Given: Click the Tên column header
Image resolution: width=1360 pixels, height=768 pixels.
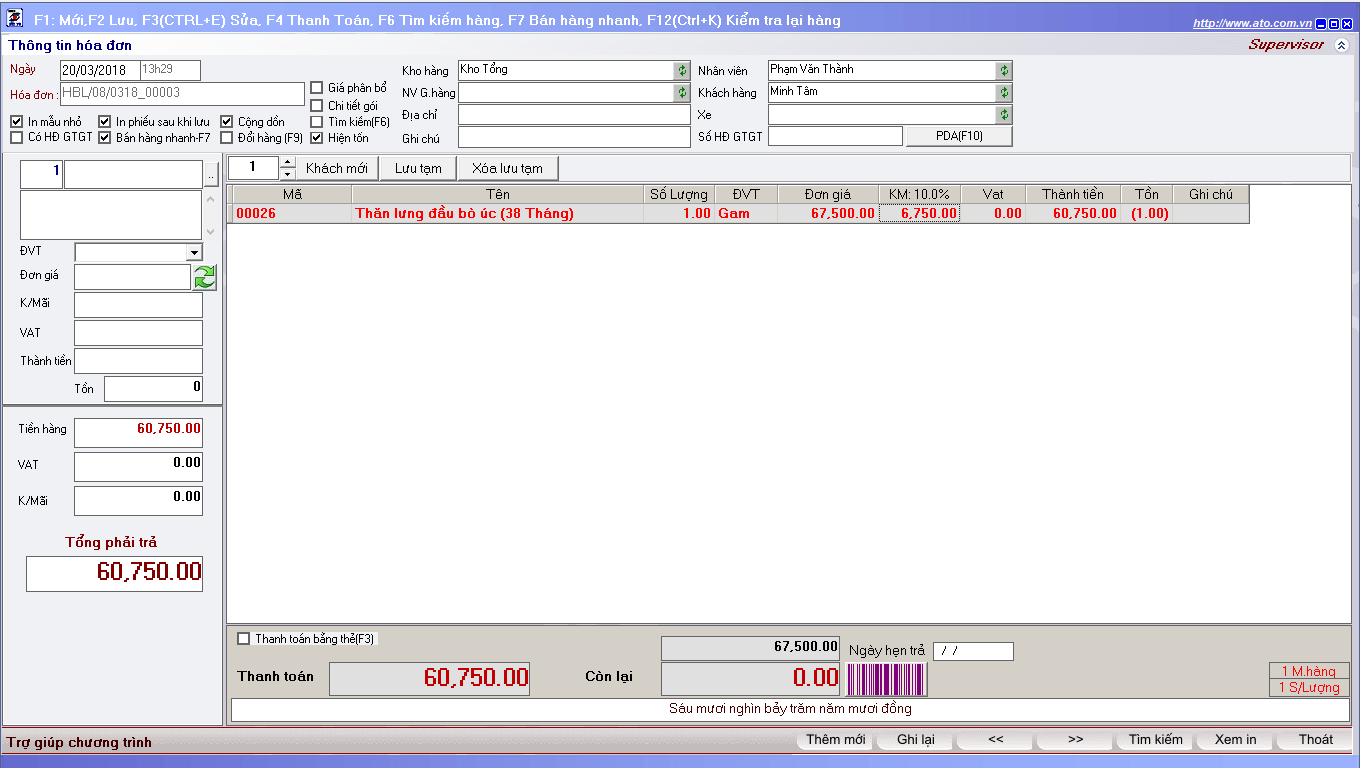Looking at the screenshot, I should pyautogui.click(x=497, y=194).
